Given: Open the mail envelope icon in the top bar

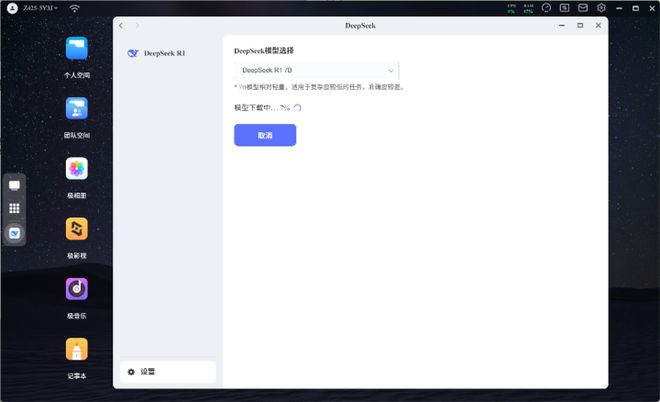Looking at the screenshot, I should [583, 8].
